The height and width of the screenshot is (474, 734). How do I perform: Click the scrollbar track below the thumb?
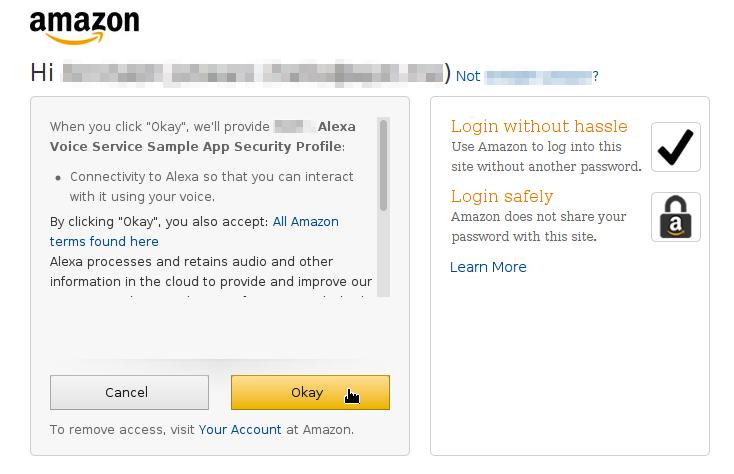pyautogui.click(x=383, y=255)
